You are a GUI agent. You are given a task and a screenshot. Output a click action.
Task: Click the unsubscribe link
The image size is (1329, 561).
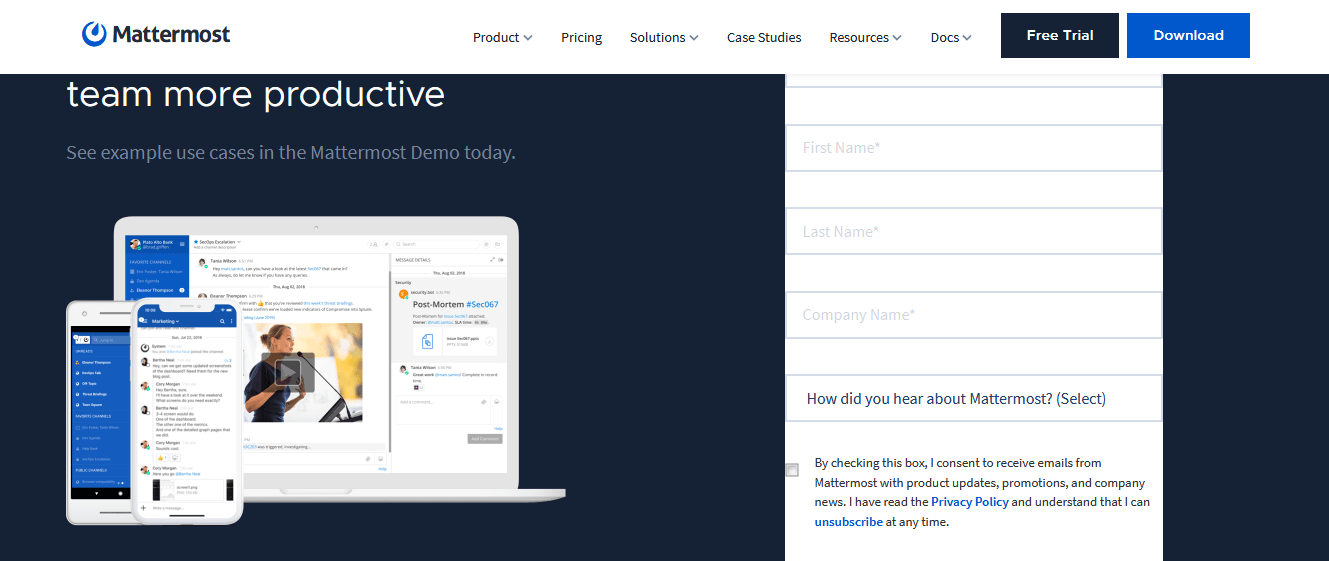coord(848,522)
